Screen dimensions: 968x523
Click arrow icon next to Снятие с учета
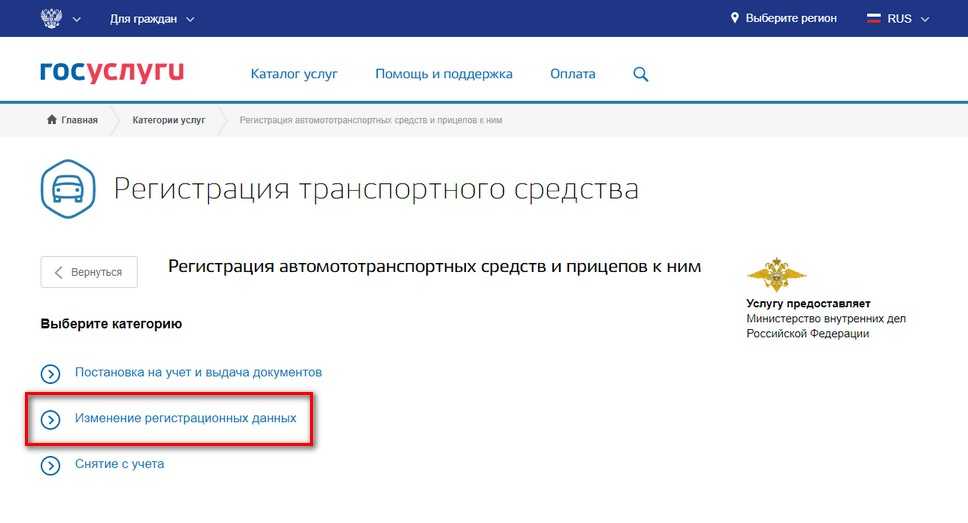click(51, 465)
